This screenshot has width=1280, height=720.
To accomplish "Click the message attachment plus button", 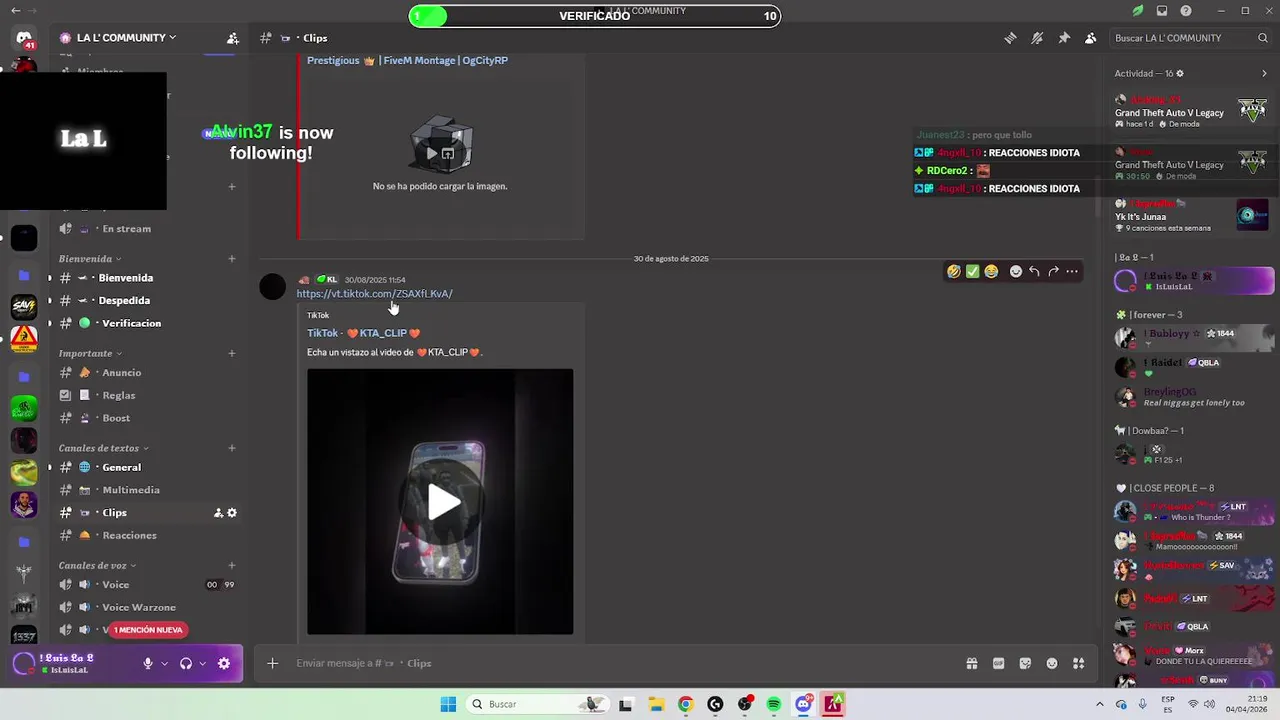I will [x=272, y=663].
